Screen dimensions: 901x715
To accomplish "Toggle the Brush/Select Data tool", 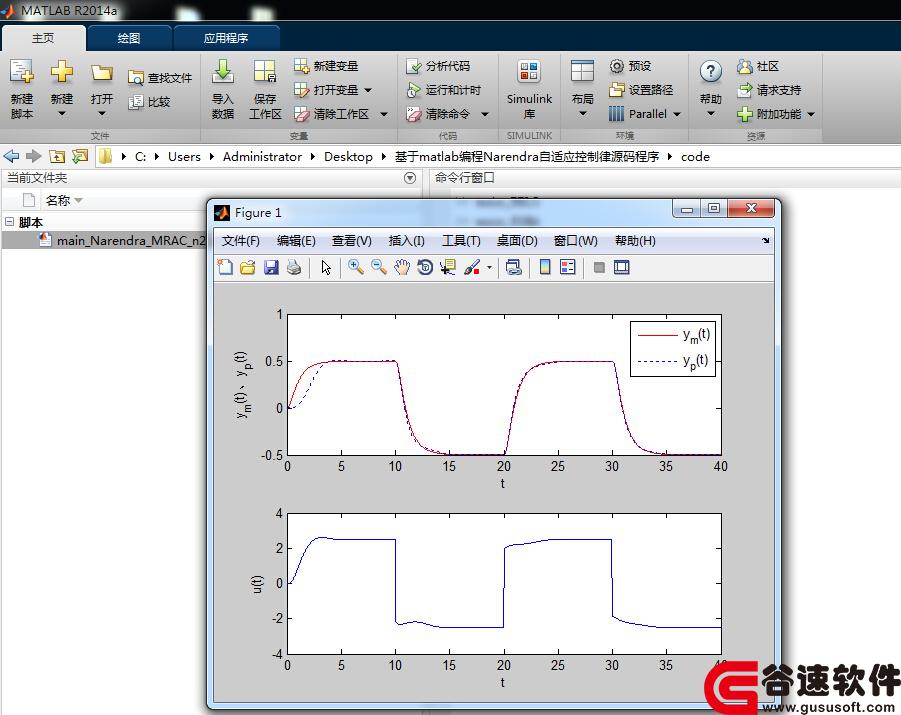I will click(472, 267).
